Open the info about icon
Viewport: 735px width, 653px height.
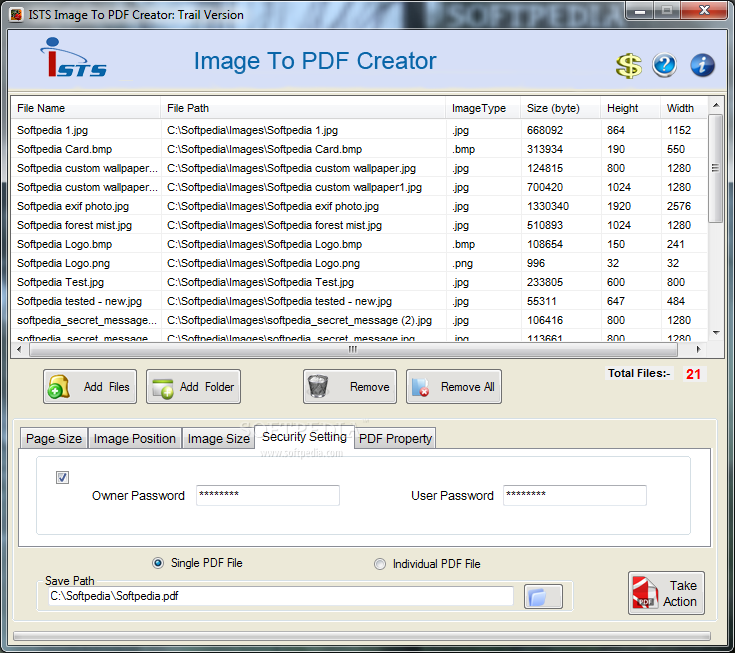(702, 65)
